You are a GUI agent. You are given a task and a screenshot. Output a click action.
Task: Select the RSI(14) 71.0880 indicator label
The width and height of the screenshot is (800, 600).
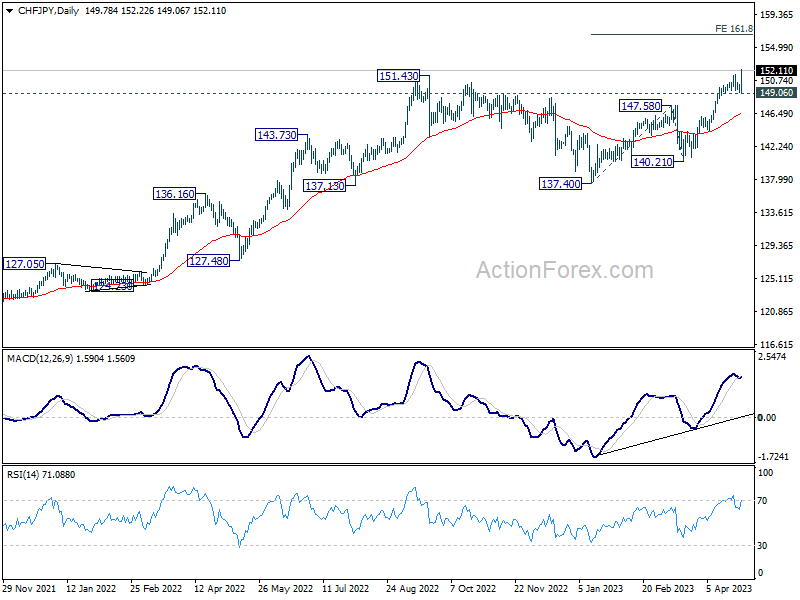[x=41, y=474]
